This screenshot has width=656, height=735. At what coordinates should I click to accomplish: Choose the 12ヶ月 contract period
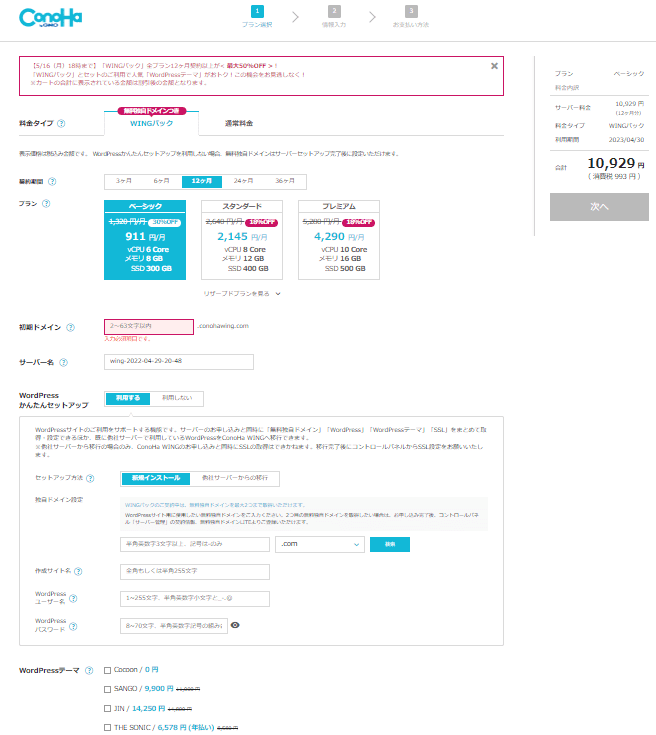(x=202, y=181)
